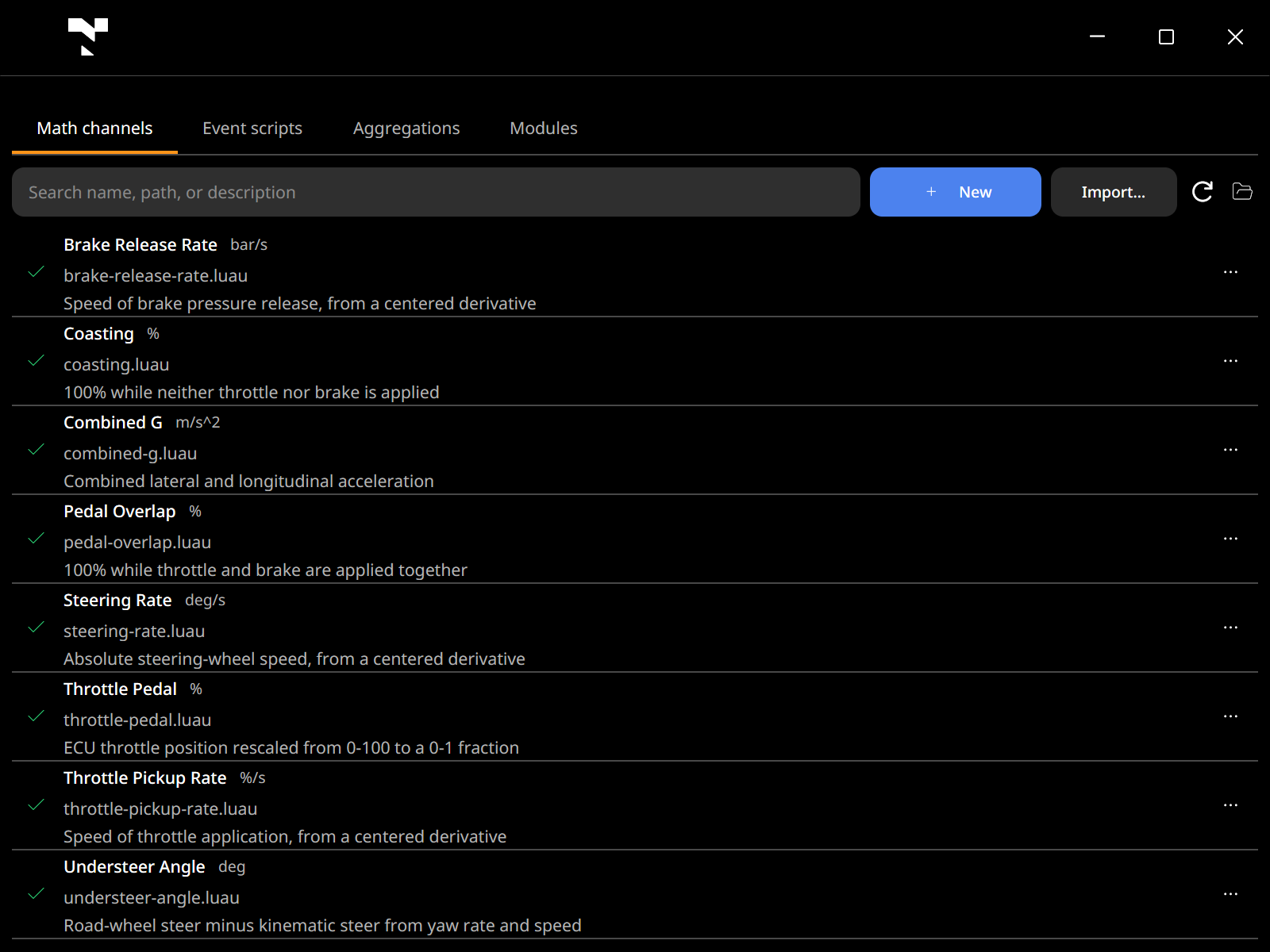
Task: Toggle the Brake Release Rate checkmark
Action: (x=36, y=272)
